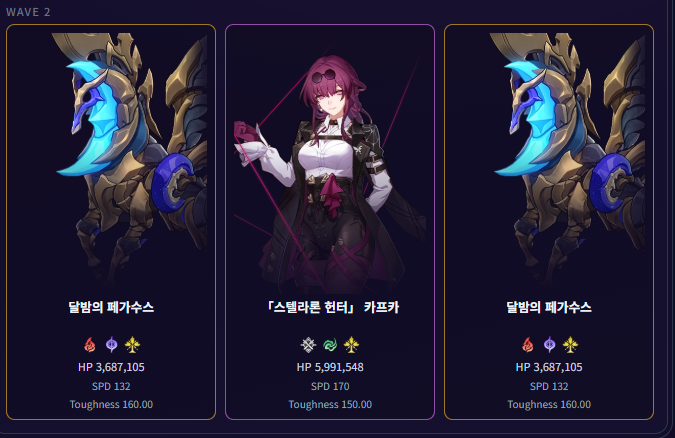Open the first 달밤의 페가수스 enemy artwork

pos(129,159)
